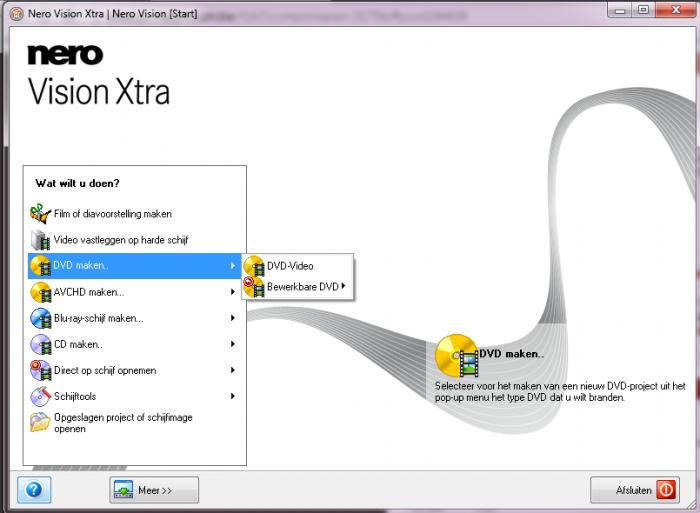Click the Direct op schijf opnemen icon
Screen dimensions: 700x513
[x=41, y=370]
